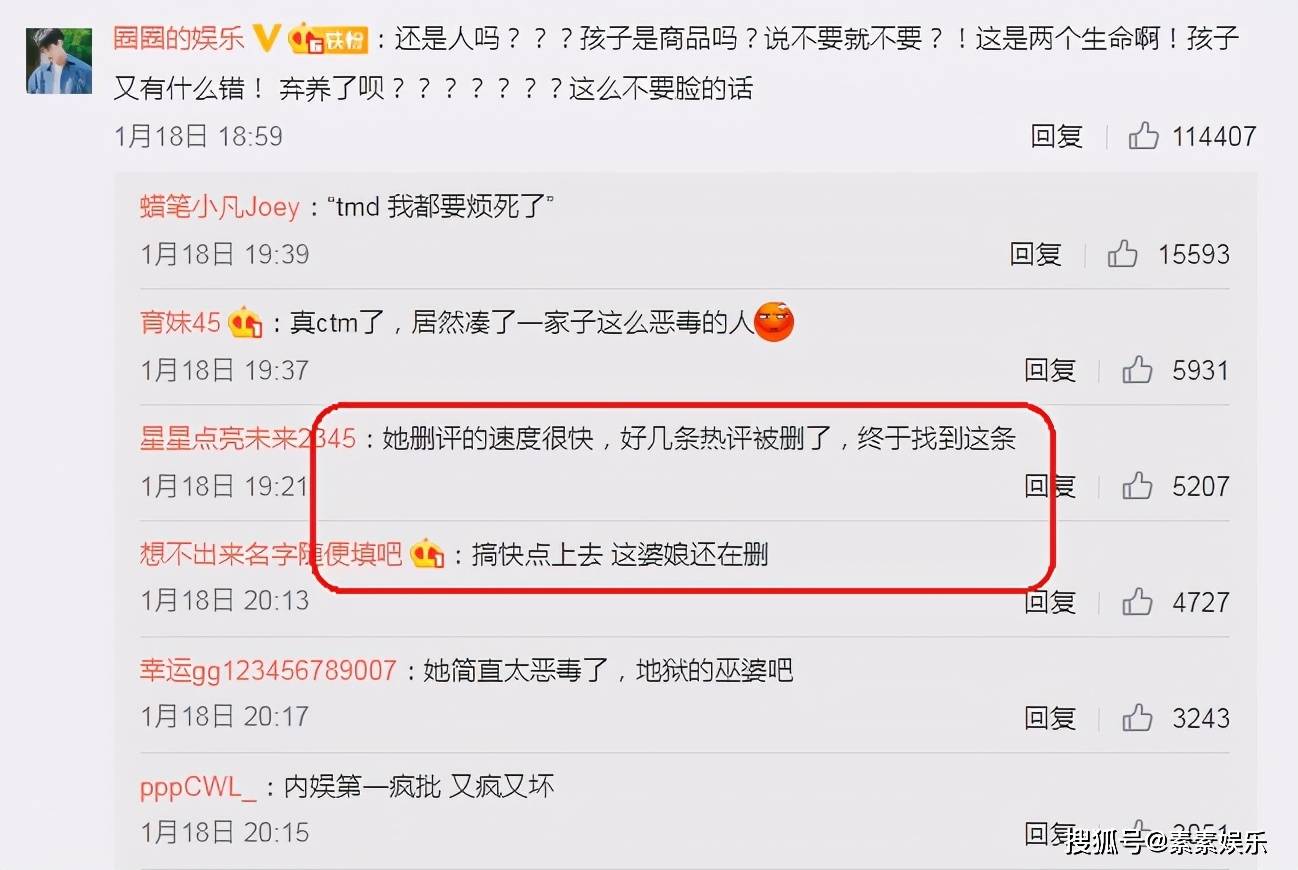
Task: Like the main comment with 114407 likes
Action: click(x=1143, y=135)
